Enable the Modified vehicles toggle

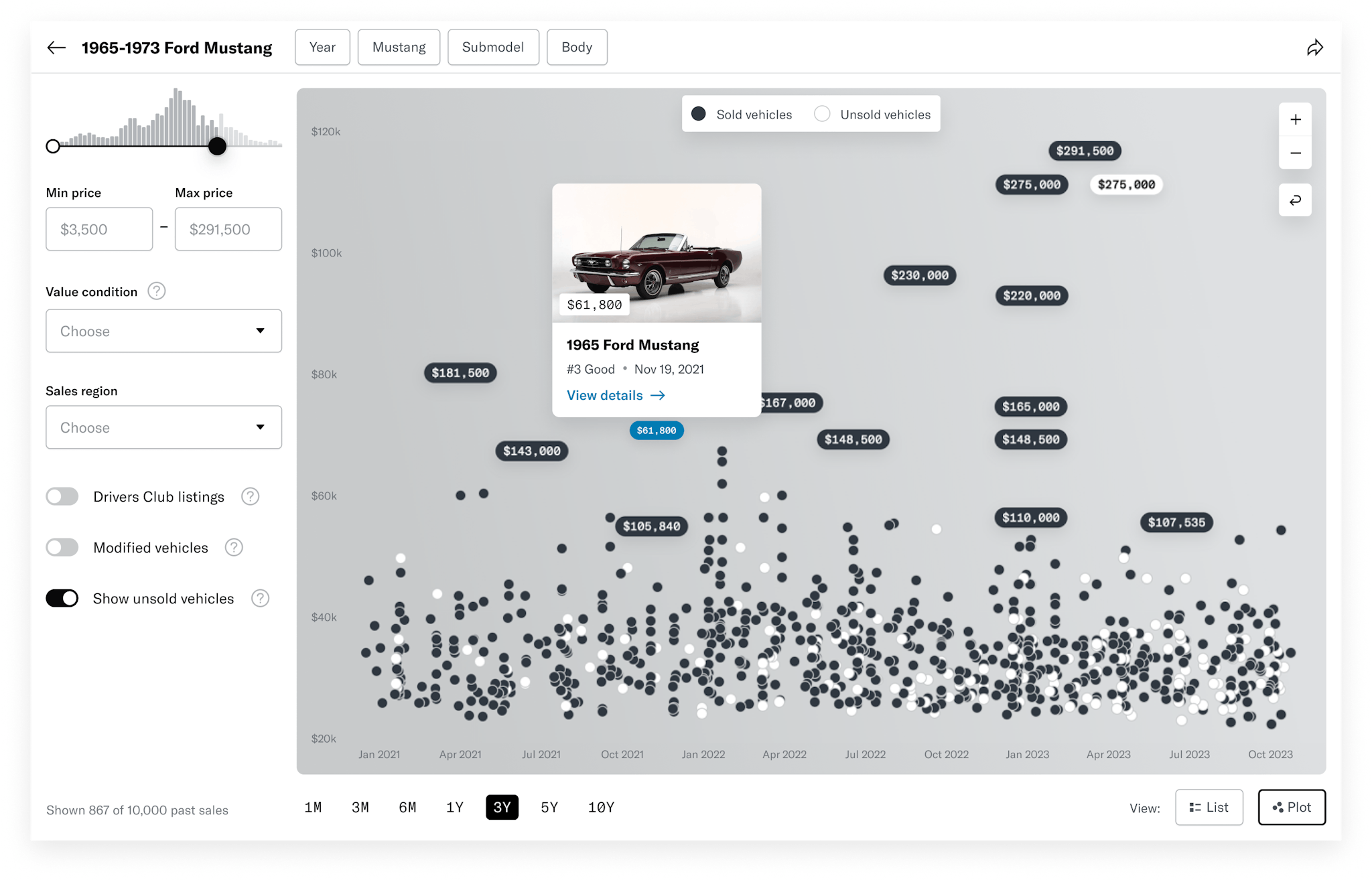pos(62,547)
